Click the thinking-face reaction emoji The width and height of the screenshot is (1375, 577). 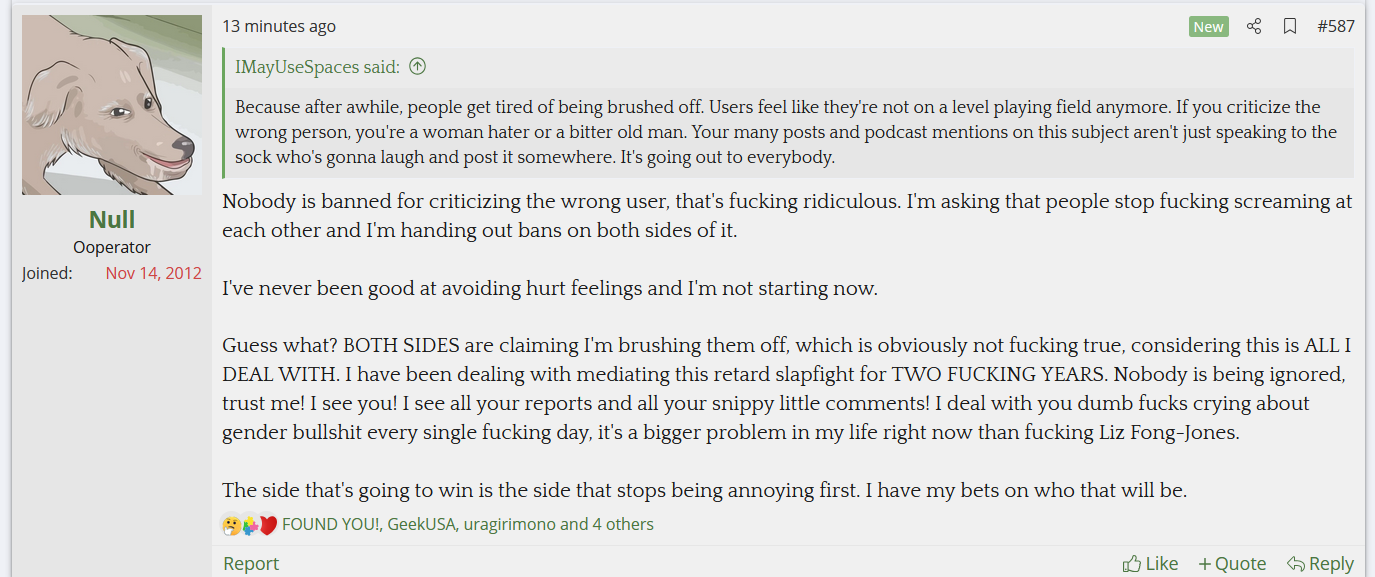(x=231, y=524)
